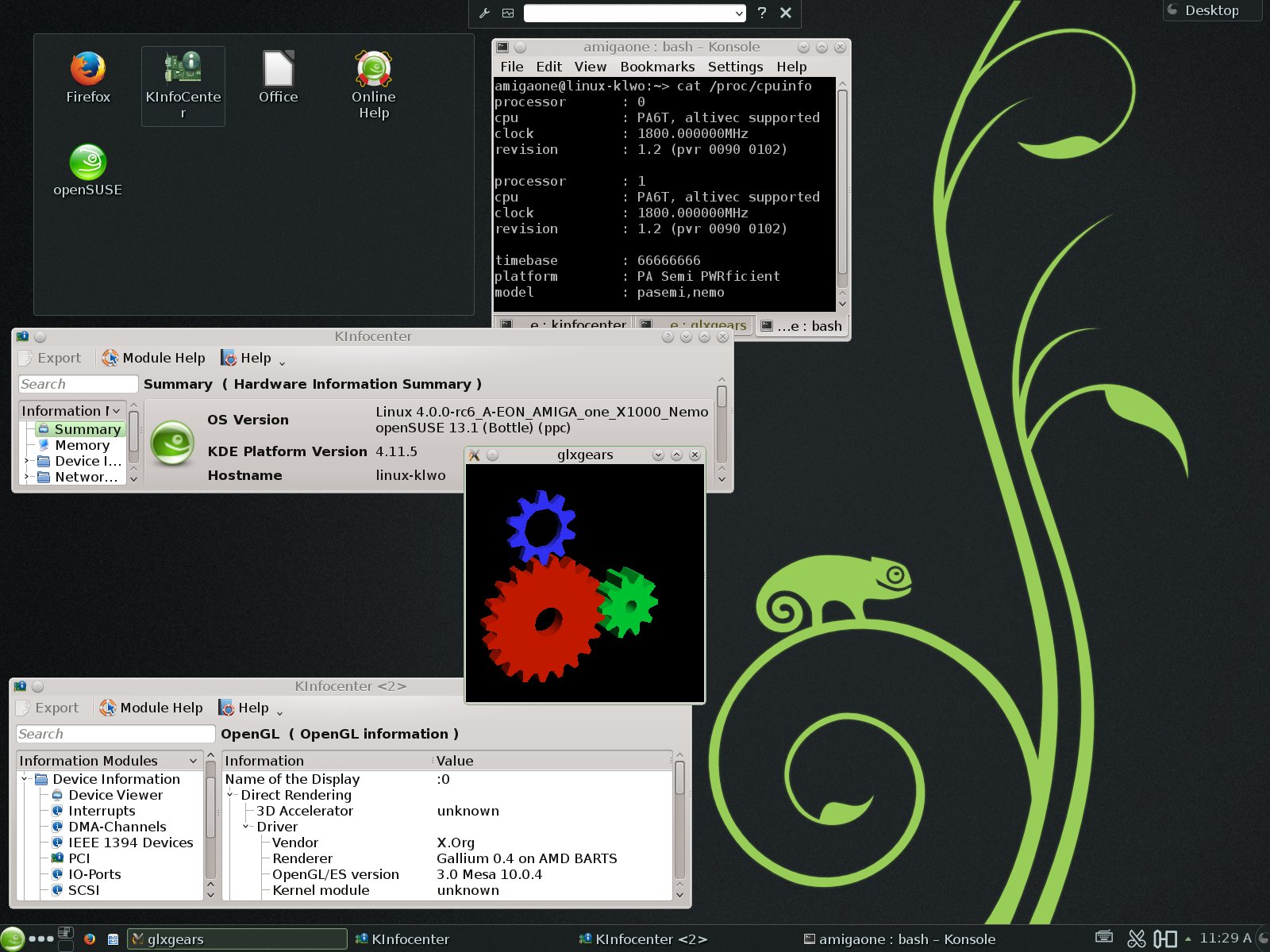
Task: Collapse the Driver tree node
Action: (246, 827)
